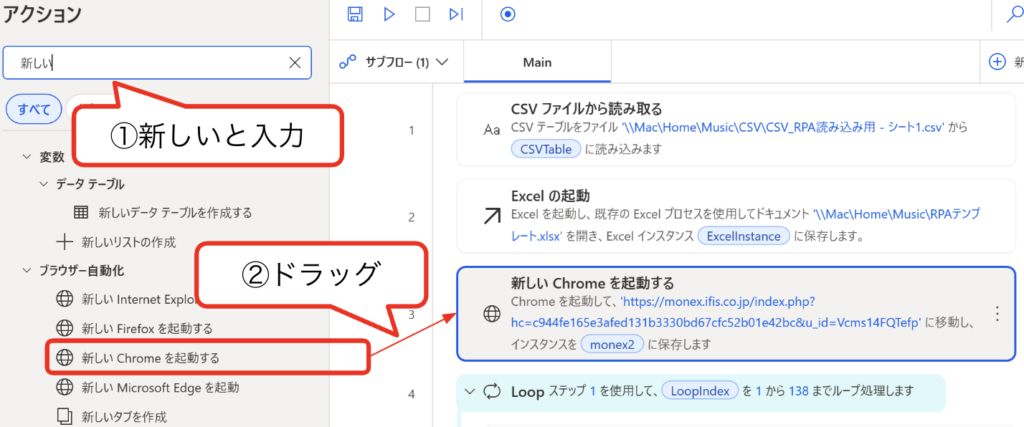Stop the flow with the square icon
Image resolution: width=1024 pixels, height=427 pixels.
coord(422,14)
